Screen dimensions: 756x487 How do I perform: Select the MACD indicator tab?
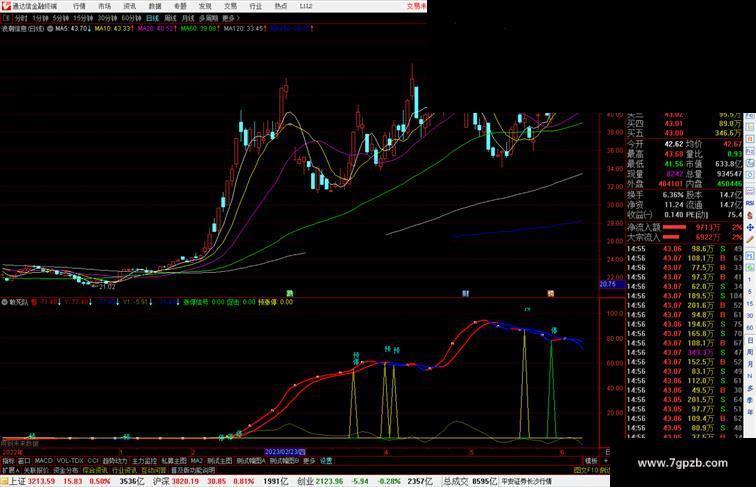43,461
